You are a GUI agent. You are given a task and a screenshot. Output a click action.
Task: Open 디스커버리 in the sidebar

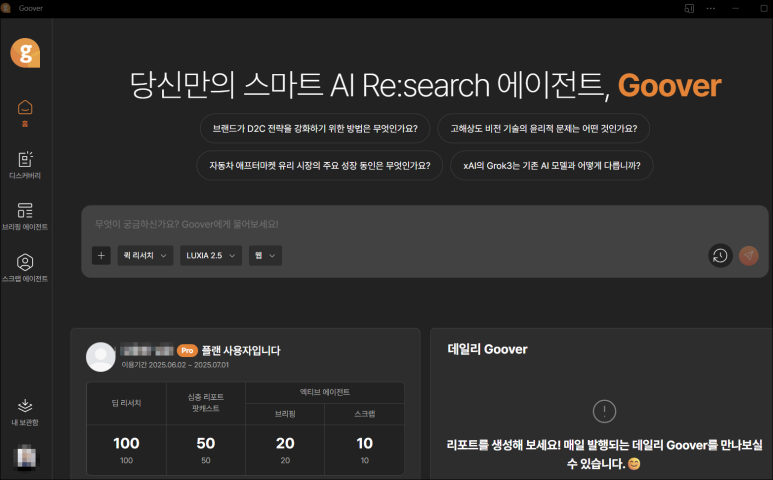25,165
